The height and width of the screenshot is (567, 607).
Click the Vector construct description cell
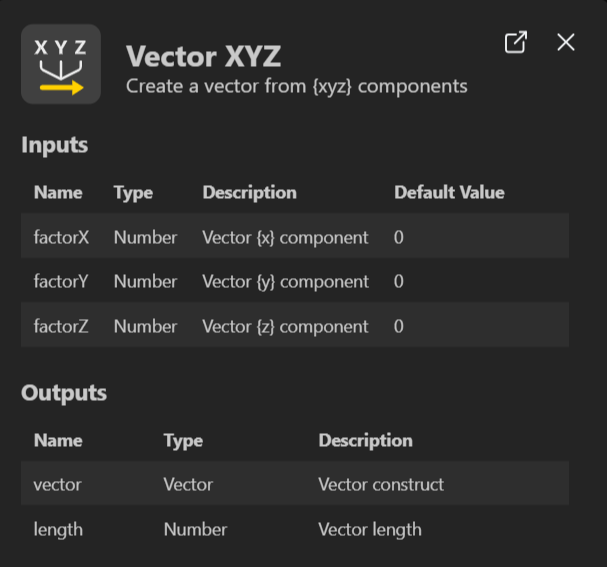coord(381,484)
